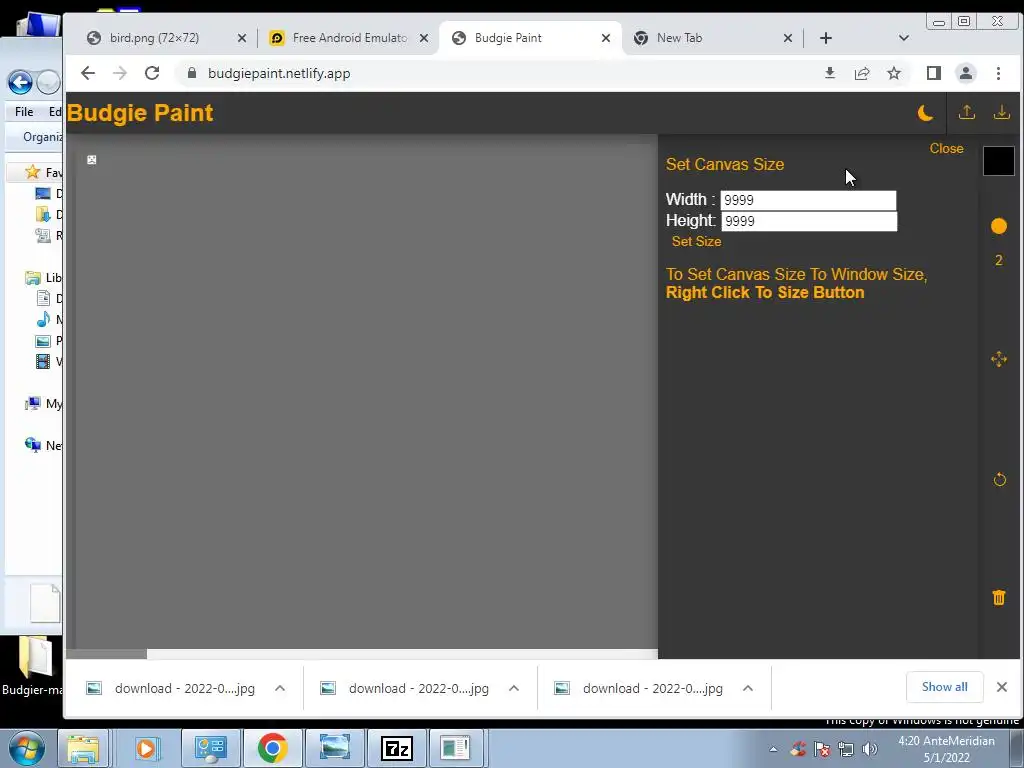This screenshot has height=768, width=1024.
Task: Open media player from taskbar
Action: [147, 748]
